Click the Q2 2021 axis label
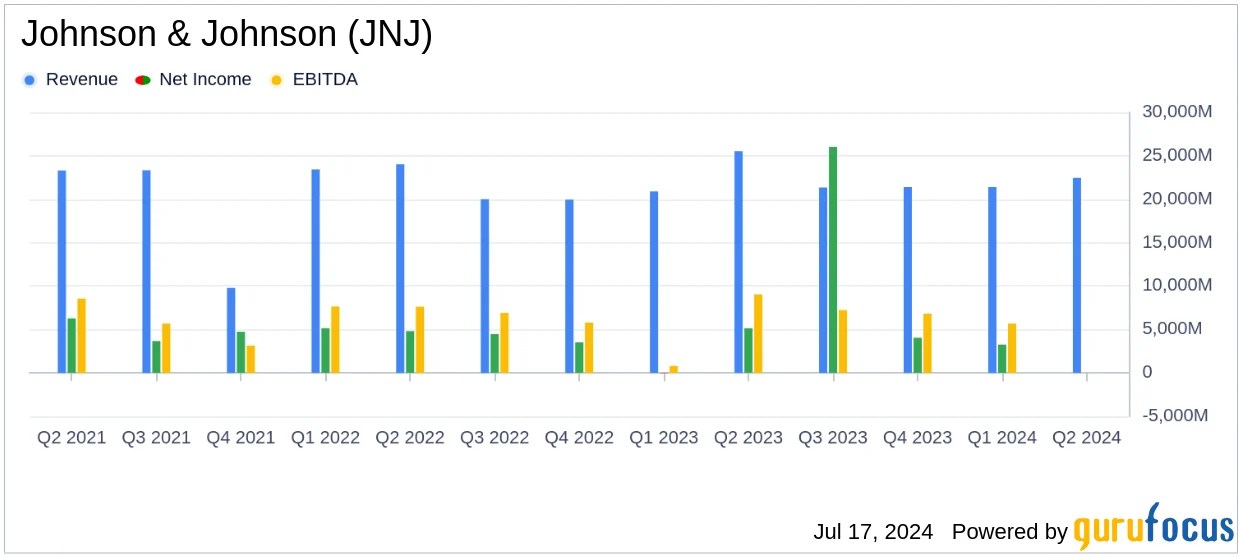Image resolution: width=1242 pixels, height=557 pixels. coord(72,438)
